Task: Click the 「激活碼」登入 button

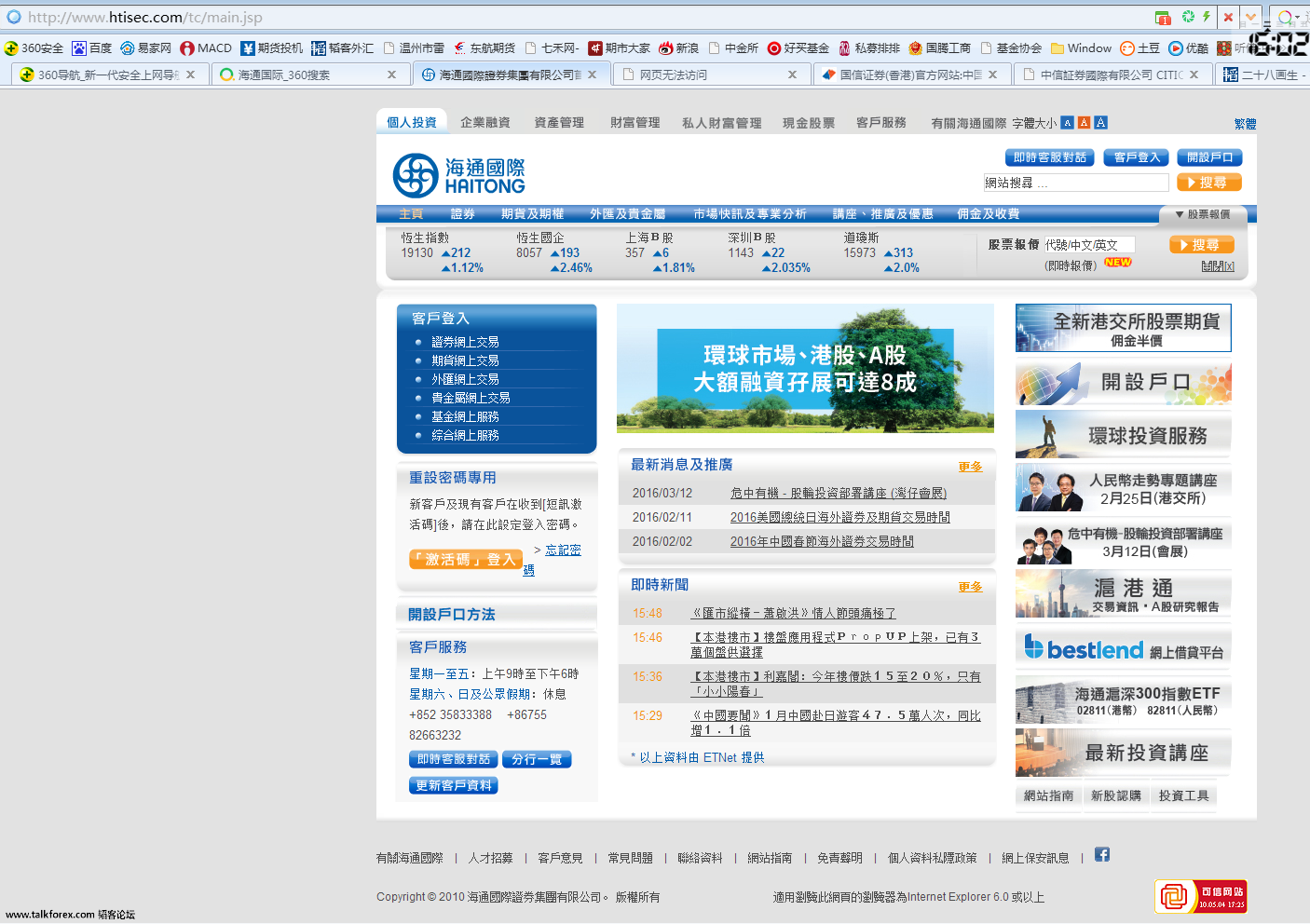Action: pyautogui.click(x=464, y=559)
